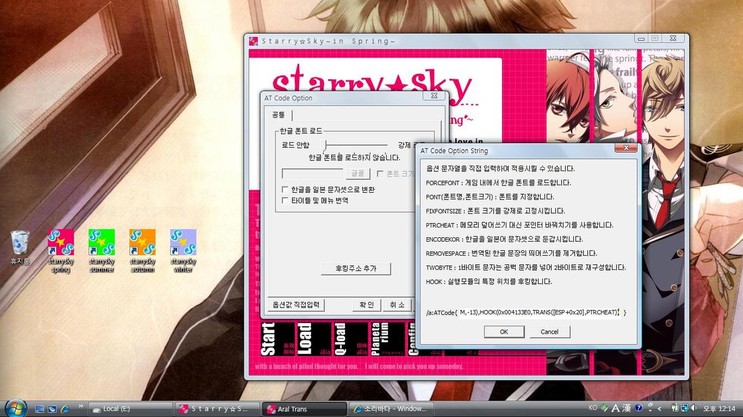743x417 pixels.
Task: Open the starrysky autumn desktop shortcut
Action: (x=143, y=242)
